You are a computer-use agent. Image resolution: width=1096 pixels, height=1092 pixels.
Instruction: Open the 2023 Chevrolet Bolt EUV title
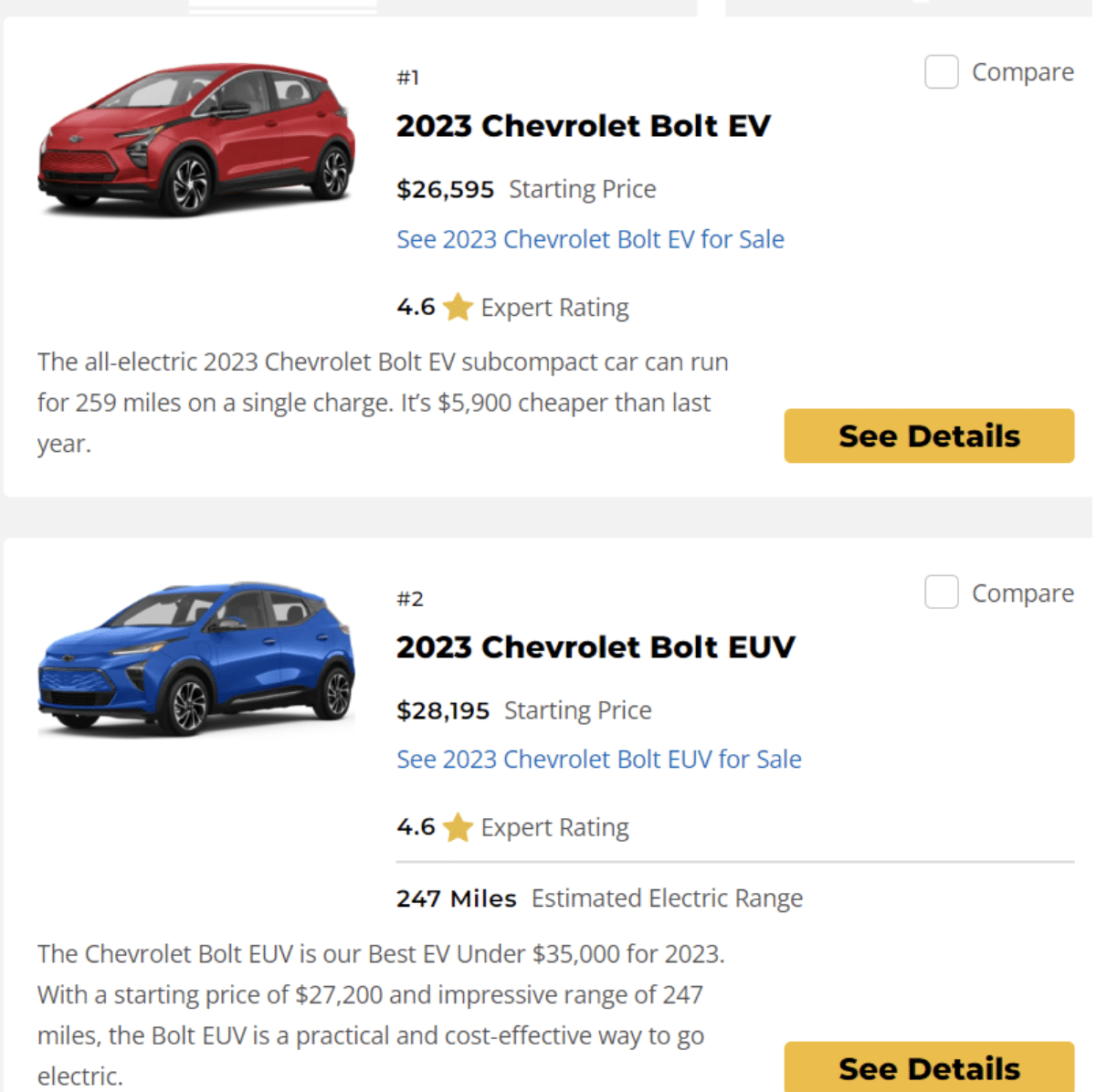click(595, 647)
